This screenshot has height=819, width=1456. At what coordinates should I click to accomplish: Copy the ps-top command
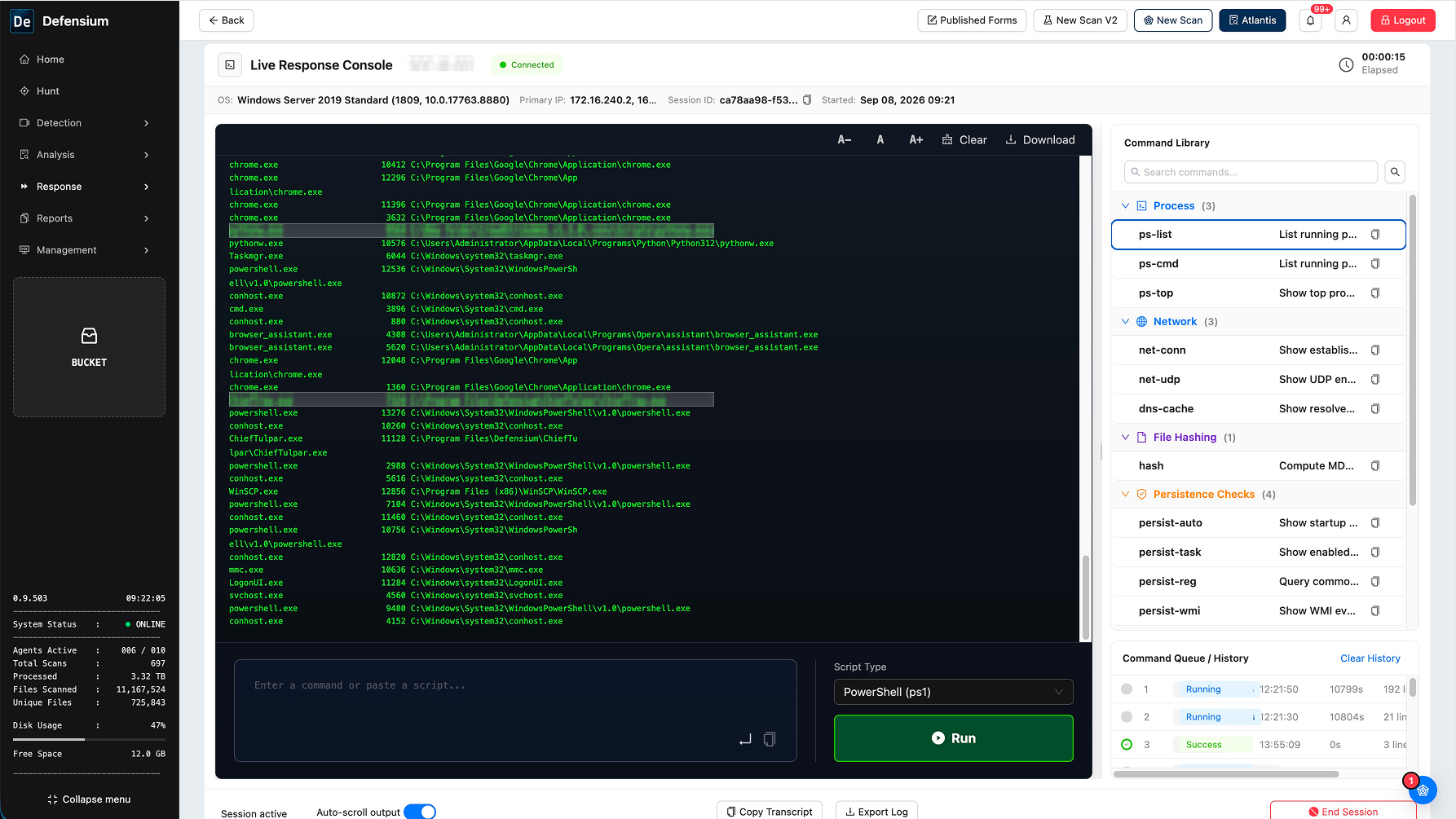pos(1375,293)
